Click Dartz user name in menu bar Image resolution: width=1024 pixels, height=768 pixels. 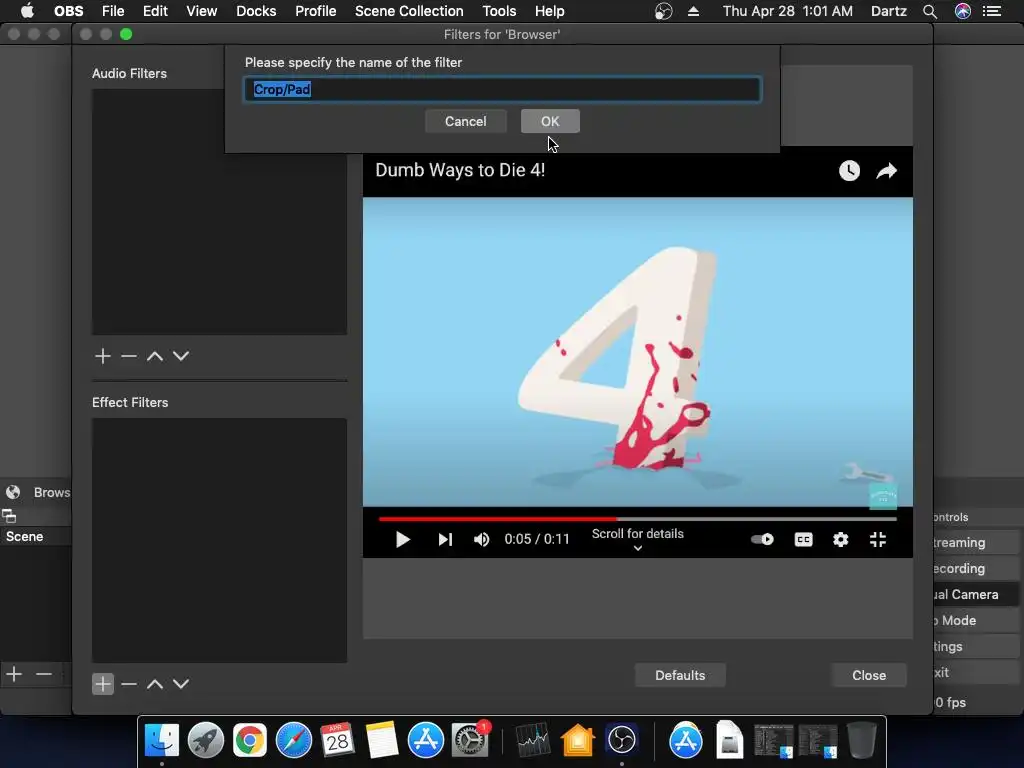(x=888, y=11)
